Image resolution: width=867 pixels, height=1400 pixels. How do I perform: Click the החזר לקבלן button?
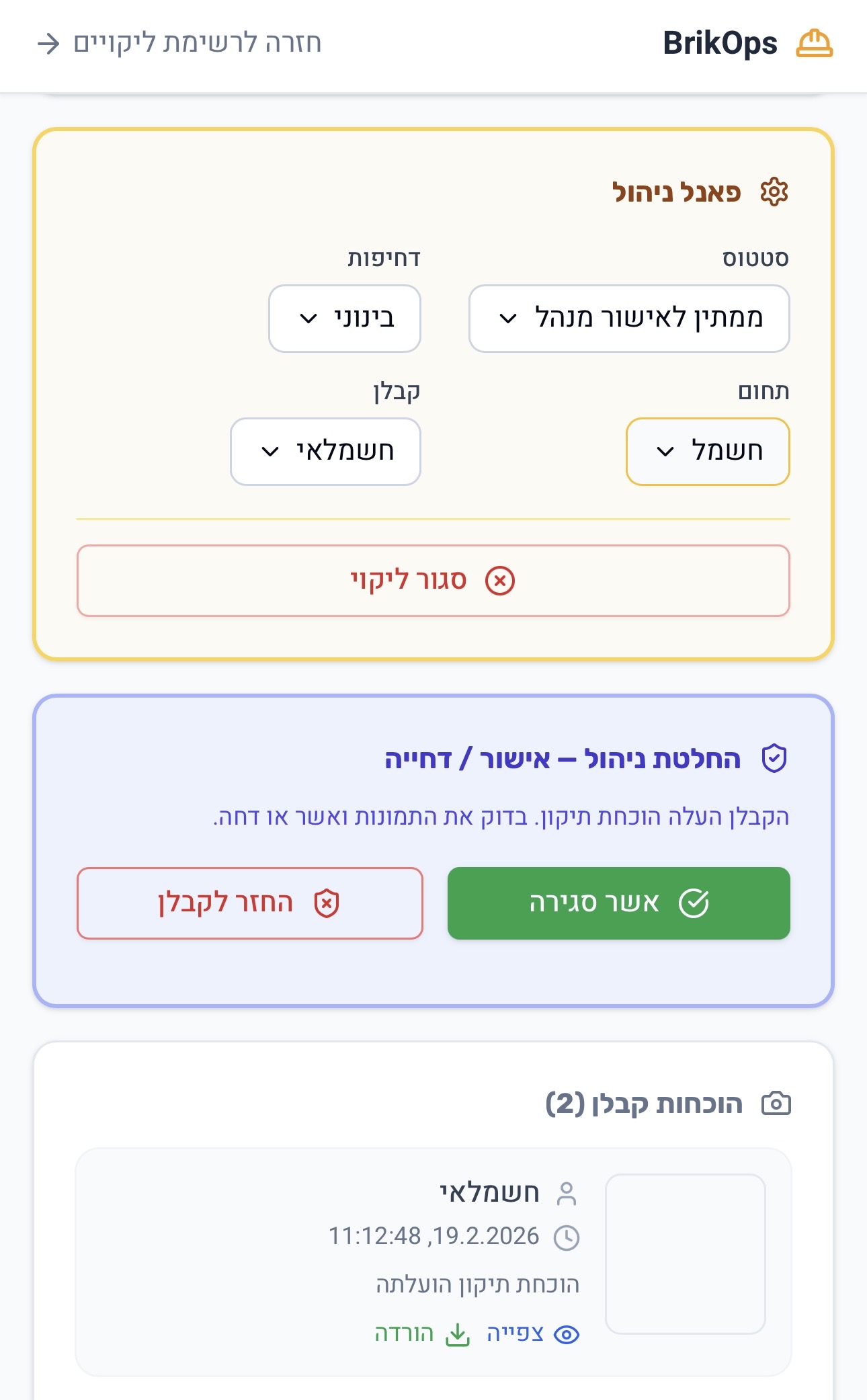coord(250,902)
